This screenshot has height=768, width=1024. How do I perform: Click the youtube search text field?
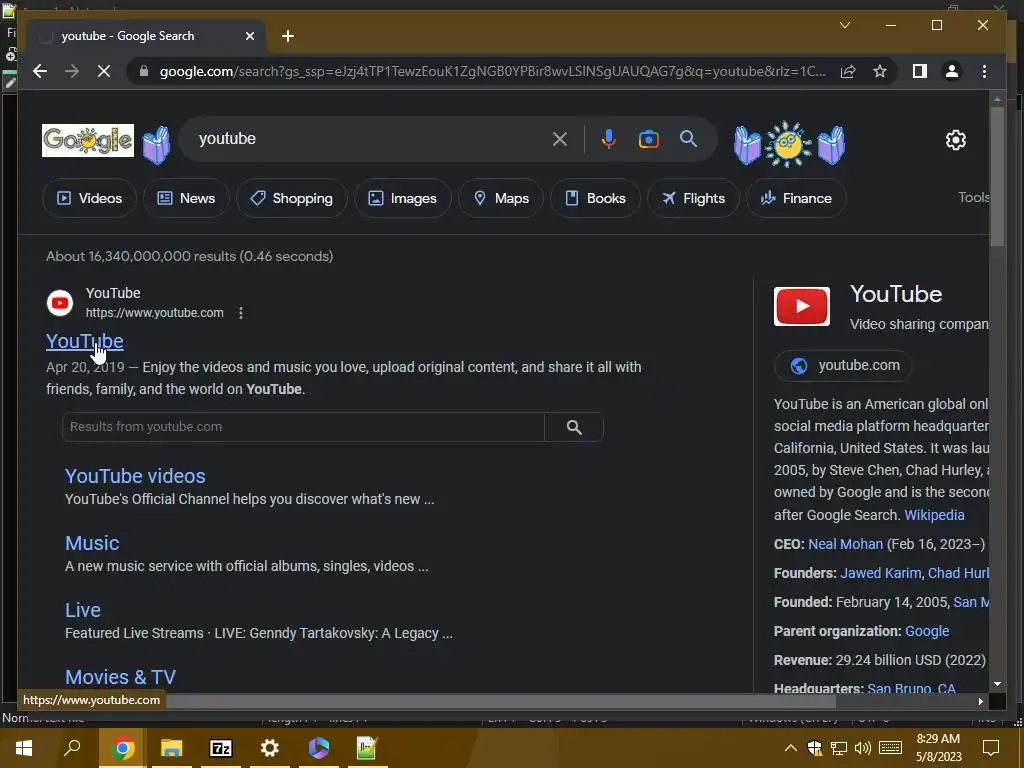click(x=372, y=138)
